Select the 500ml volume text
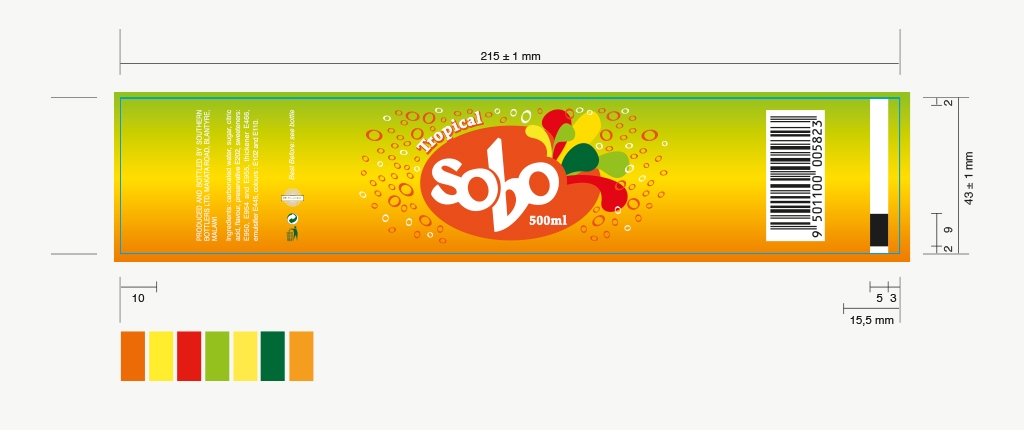The width and height of the screenshot is (1024, 430). pos(548,221)
